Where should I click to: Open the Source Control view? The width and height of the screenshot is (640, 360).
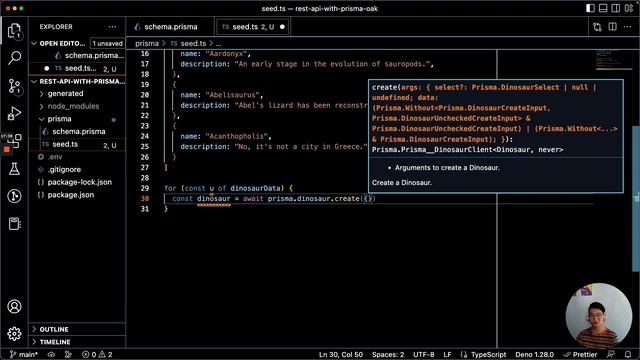click(14, 86)
